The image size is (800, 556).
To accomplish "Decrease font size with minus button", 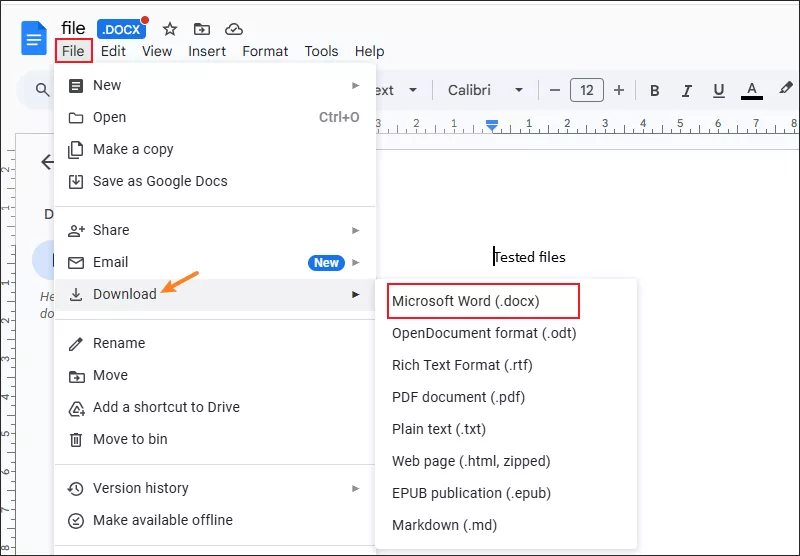I will pos(555,91).
